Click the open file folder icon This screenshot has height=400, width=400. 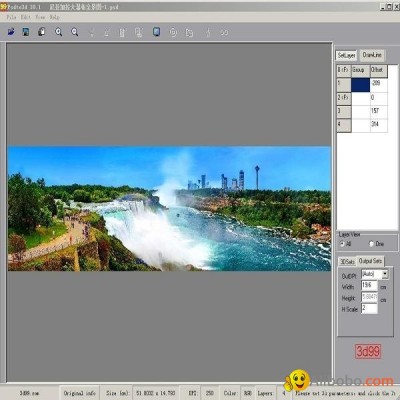(11, 32)
